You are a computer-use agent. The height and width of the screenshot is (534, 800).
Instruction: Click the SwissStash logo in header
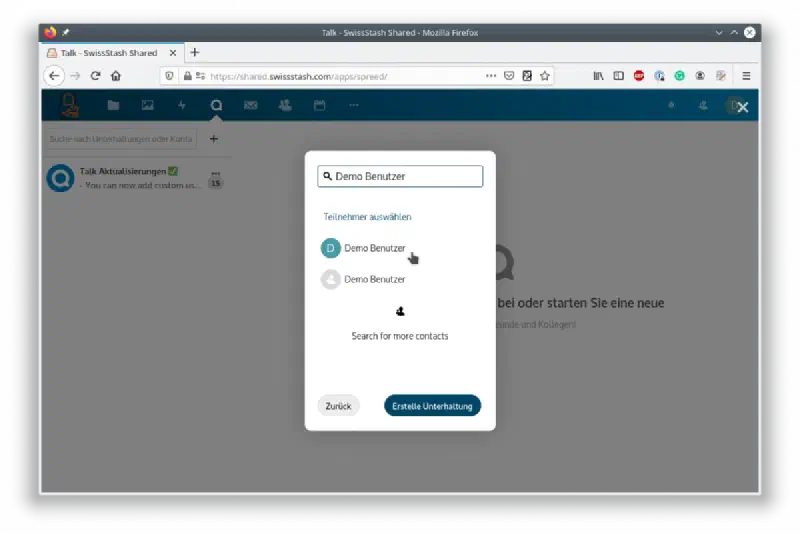click(x=69, y=106)
